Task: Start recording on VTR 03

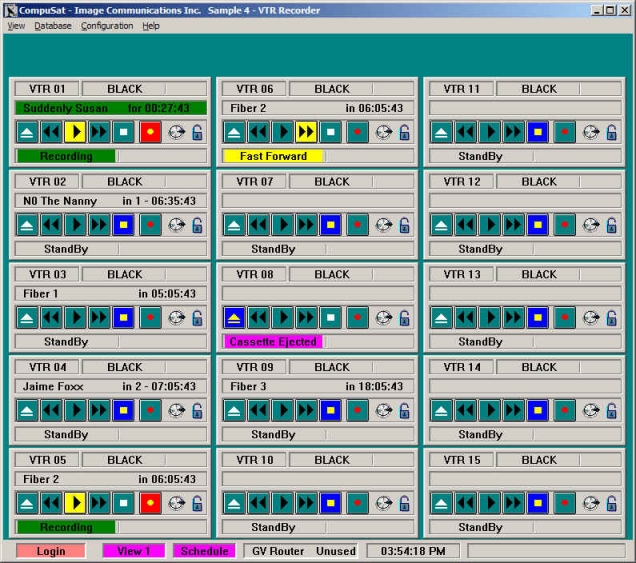Action: [x=150, y=317]
